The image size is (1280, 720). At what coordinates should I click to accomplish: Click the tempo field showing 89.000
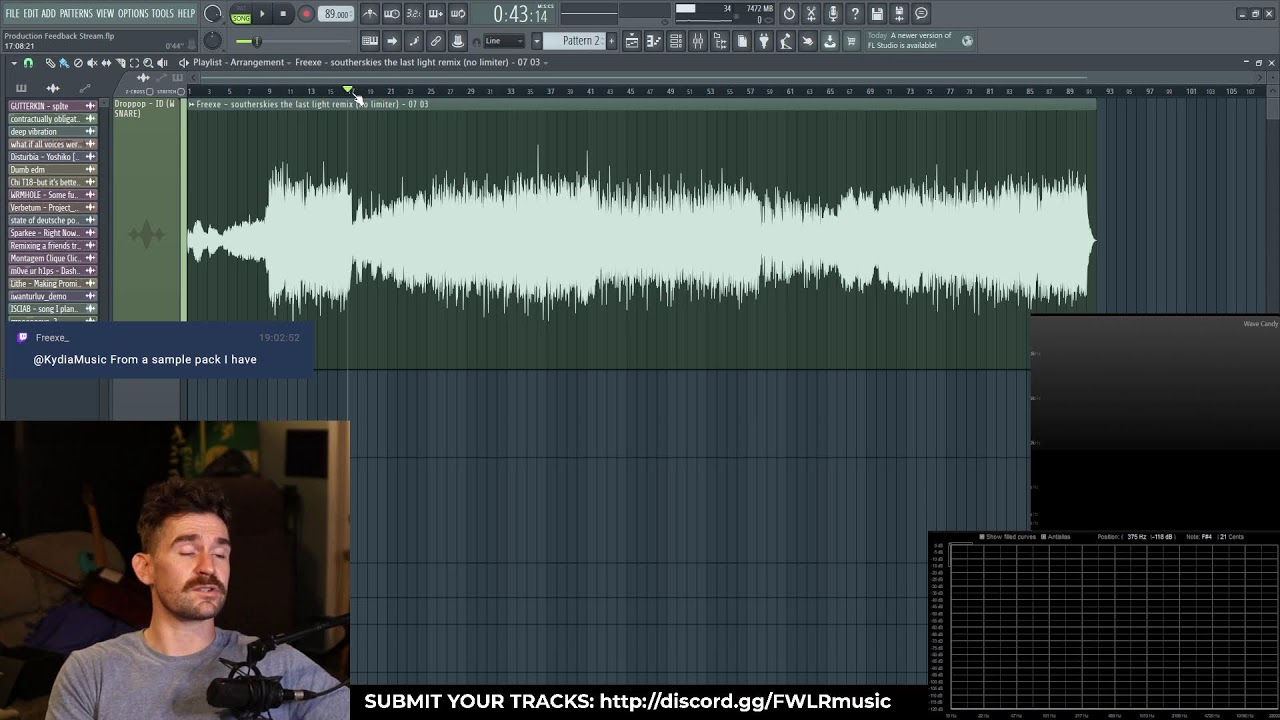click(x=337, y=14)
